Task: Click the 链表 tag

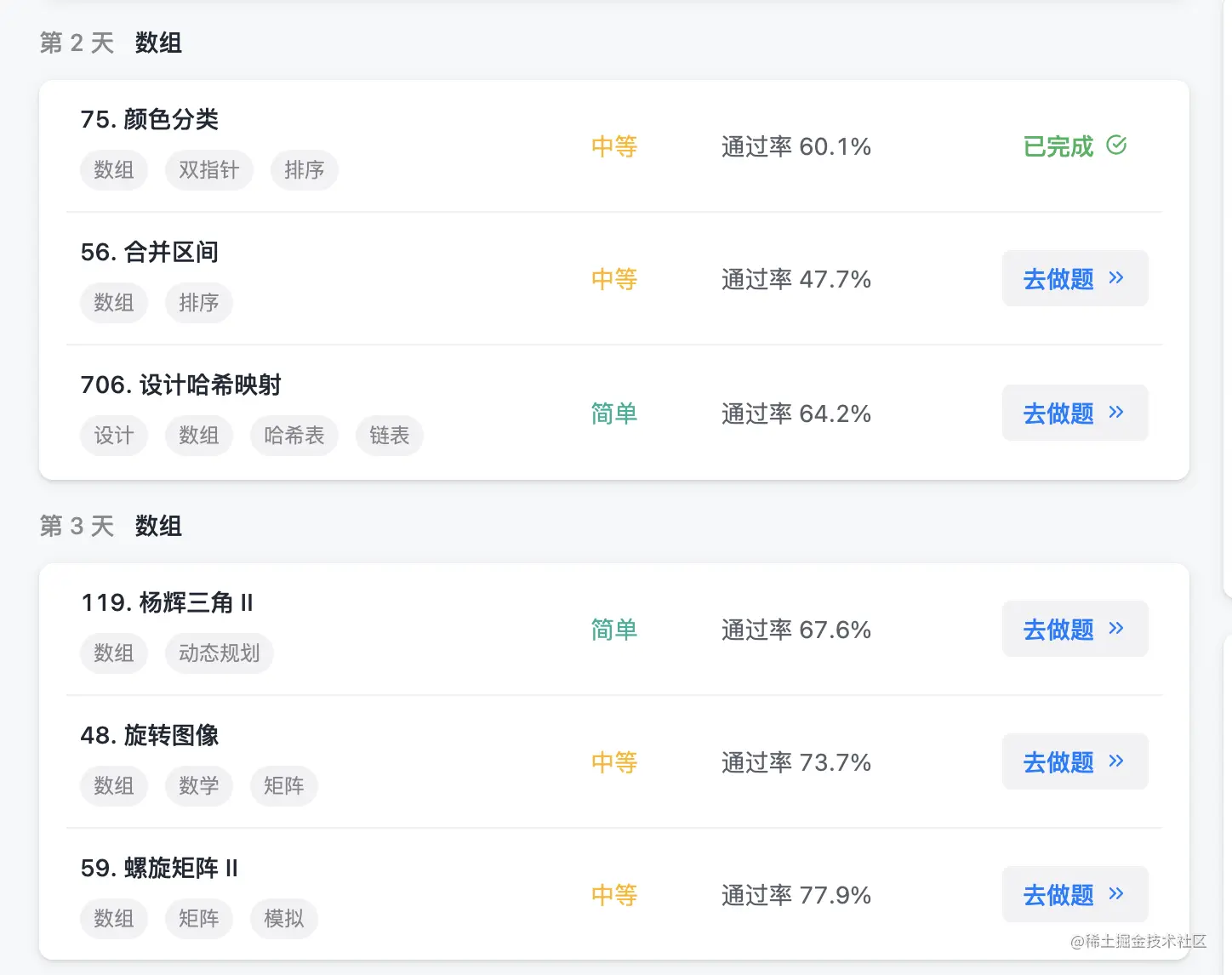Action: 389,436
